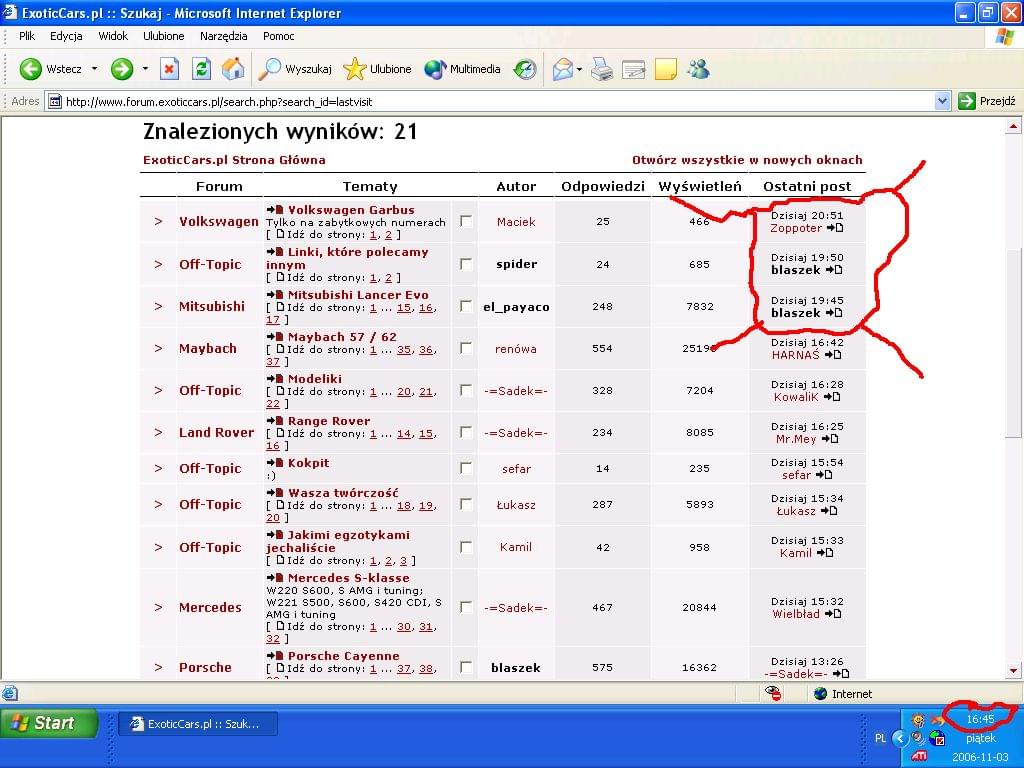This screenshot has height=768, width=1024.
Task: Open author profile el_payaco
Action: point(516,307)
